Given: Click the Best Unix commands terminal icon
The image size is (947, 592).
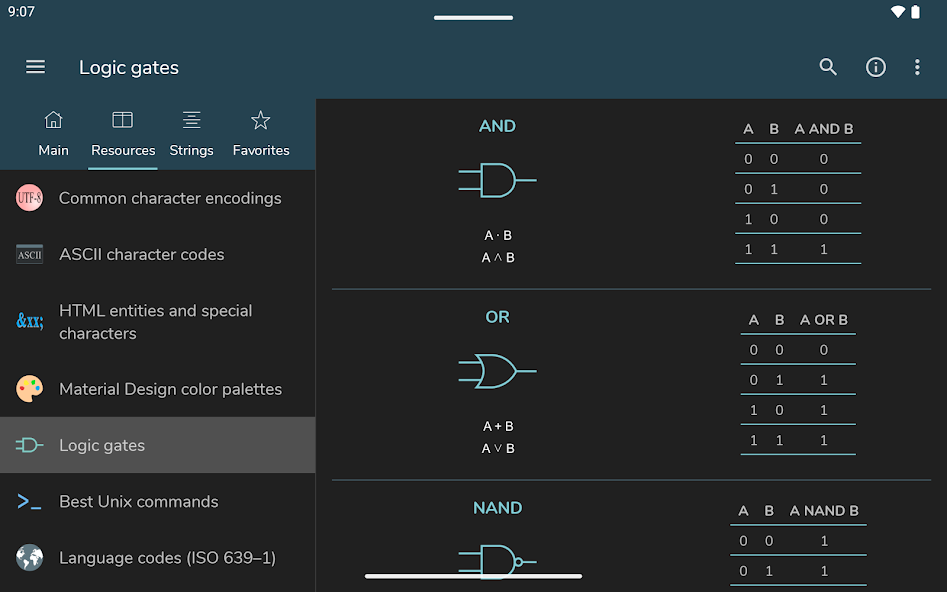Looking at the screenshot, I should point(29,501).
